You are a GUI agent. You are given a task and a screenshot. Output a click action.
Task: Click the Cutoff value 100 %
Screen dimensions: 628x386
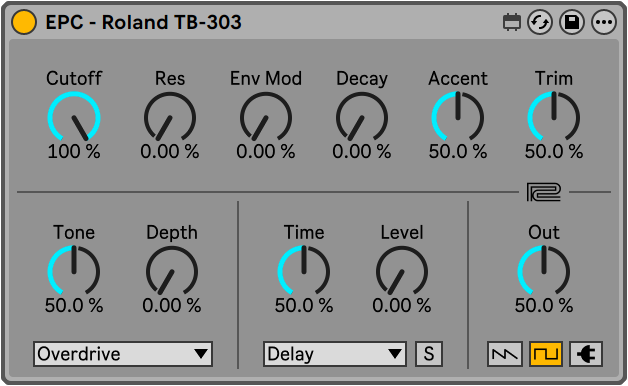pos(74,152)
